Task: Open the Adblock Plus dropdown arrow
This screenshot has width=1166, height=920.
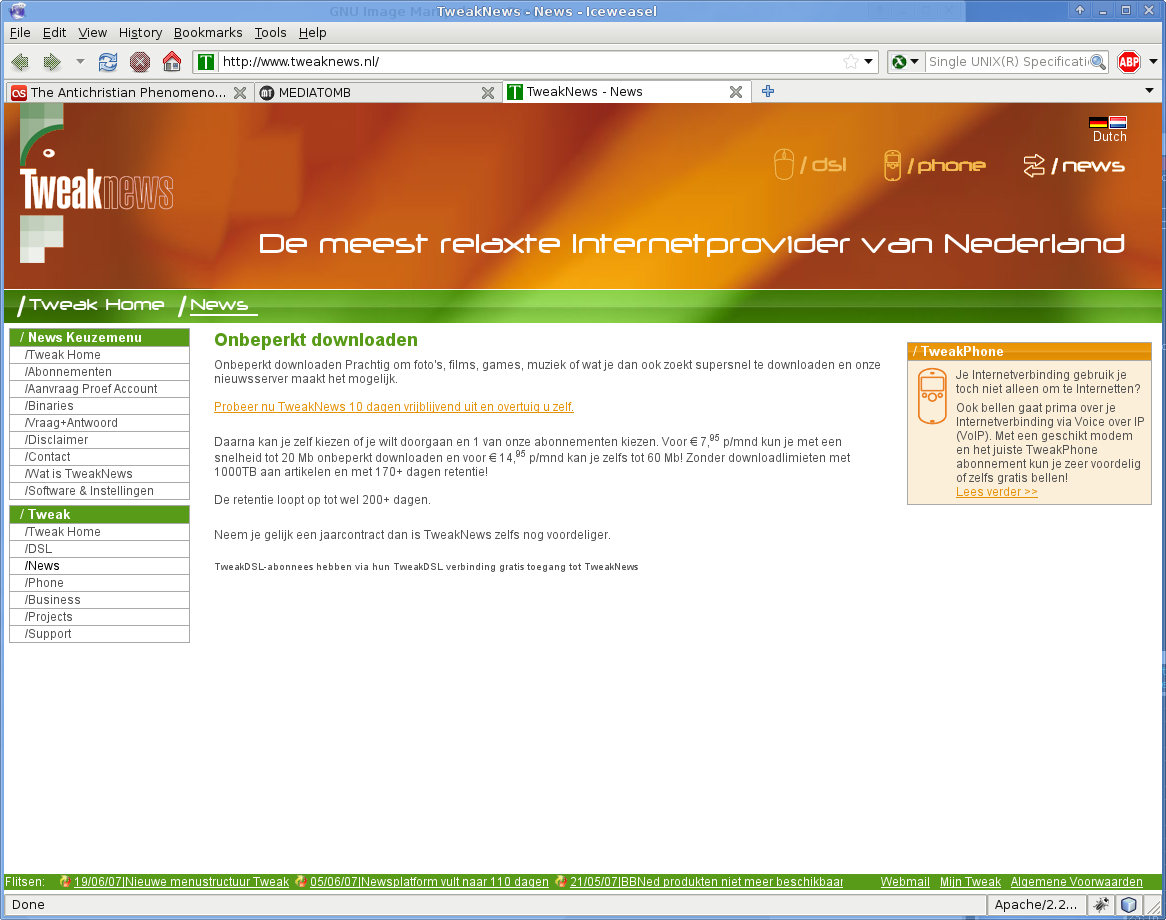Action: (x=1153, y=62)
